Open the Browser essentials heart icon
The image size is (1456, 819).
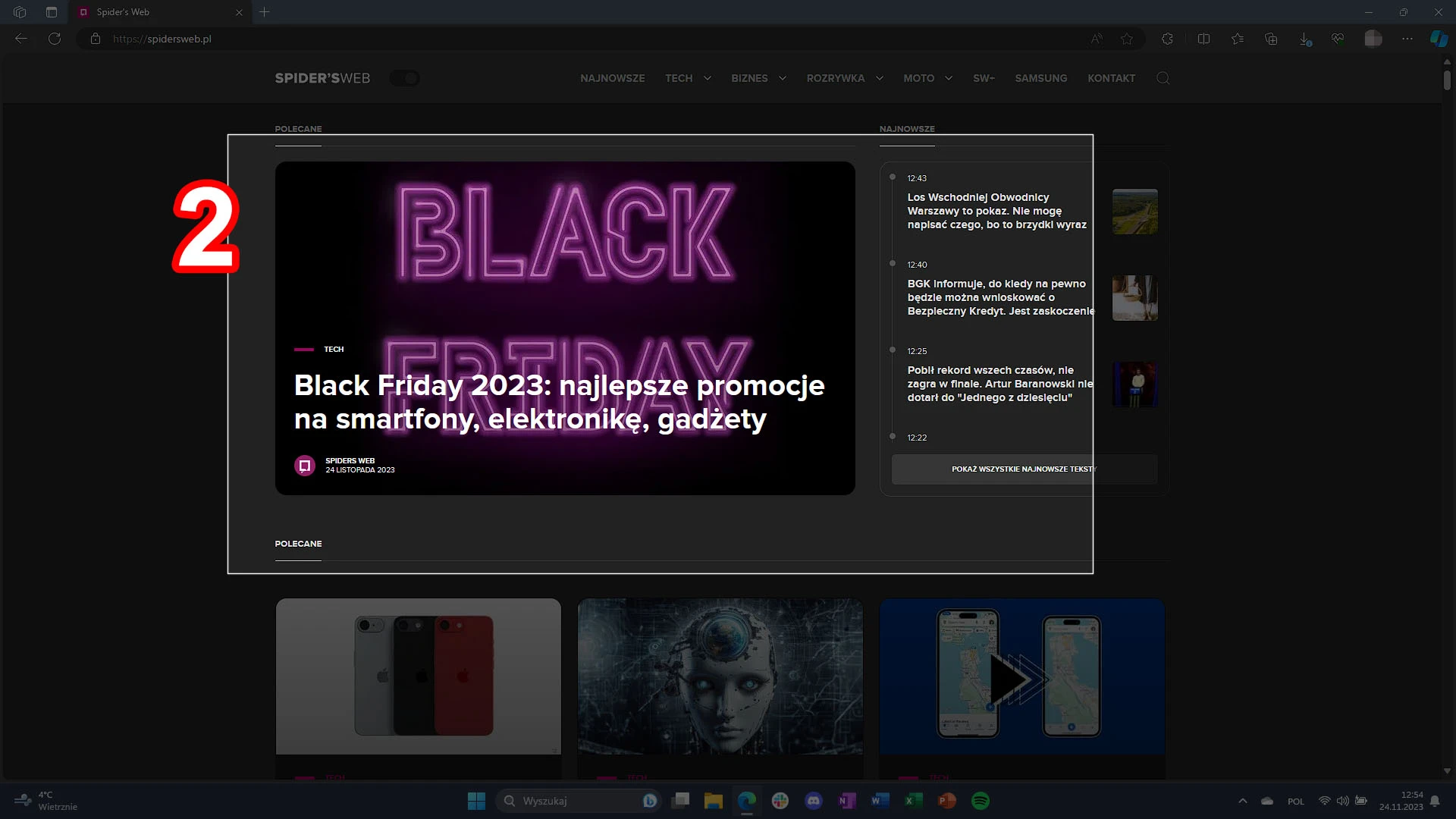pyautogui.click(x=1338, y=39)
